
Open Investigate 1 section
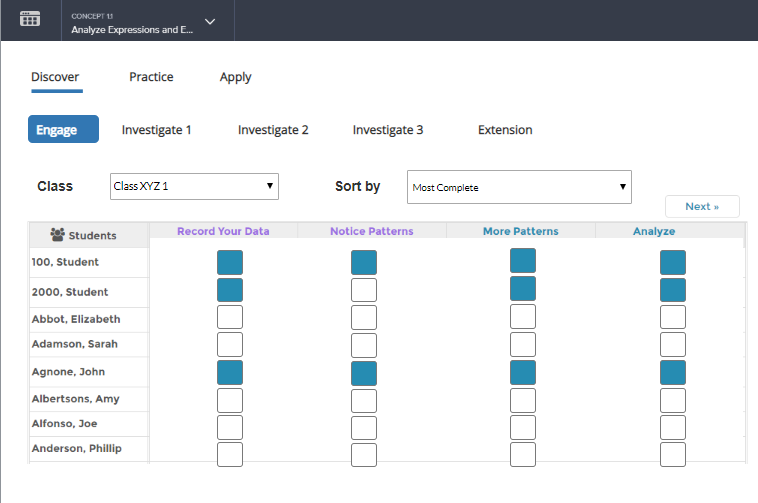(x=156, y=130)
